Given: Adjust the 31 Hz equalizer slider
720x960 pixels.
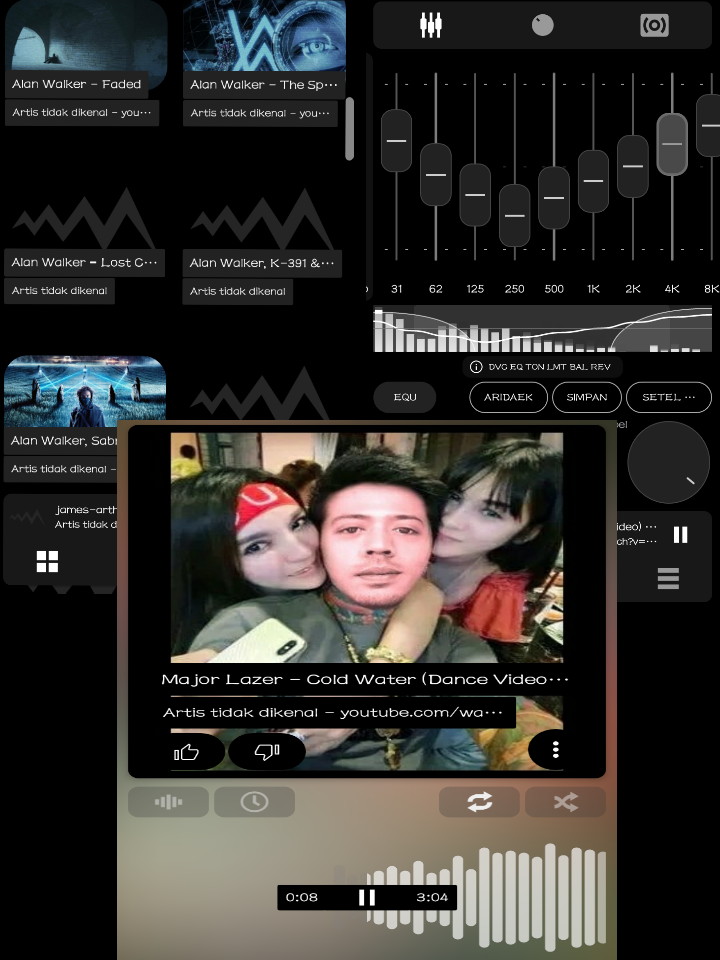Looking at the screenshot, I should pyautogui.click(x=396, y=141).
